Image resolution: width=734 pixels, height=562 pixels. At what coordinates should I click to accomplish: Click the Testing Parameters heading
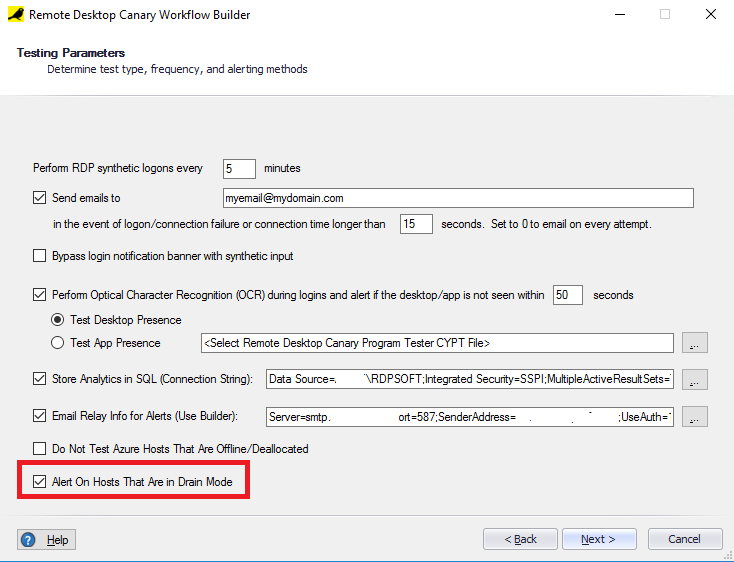click(71, 53)
